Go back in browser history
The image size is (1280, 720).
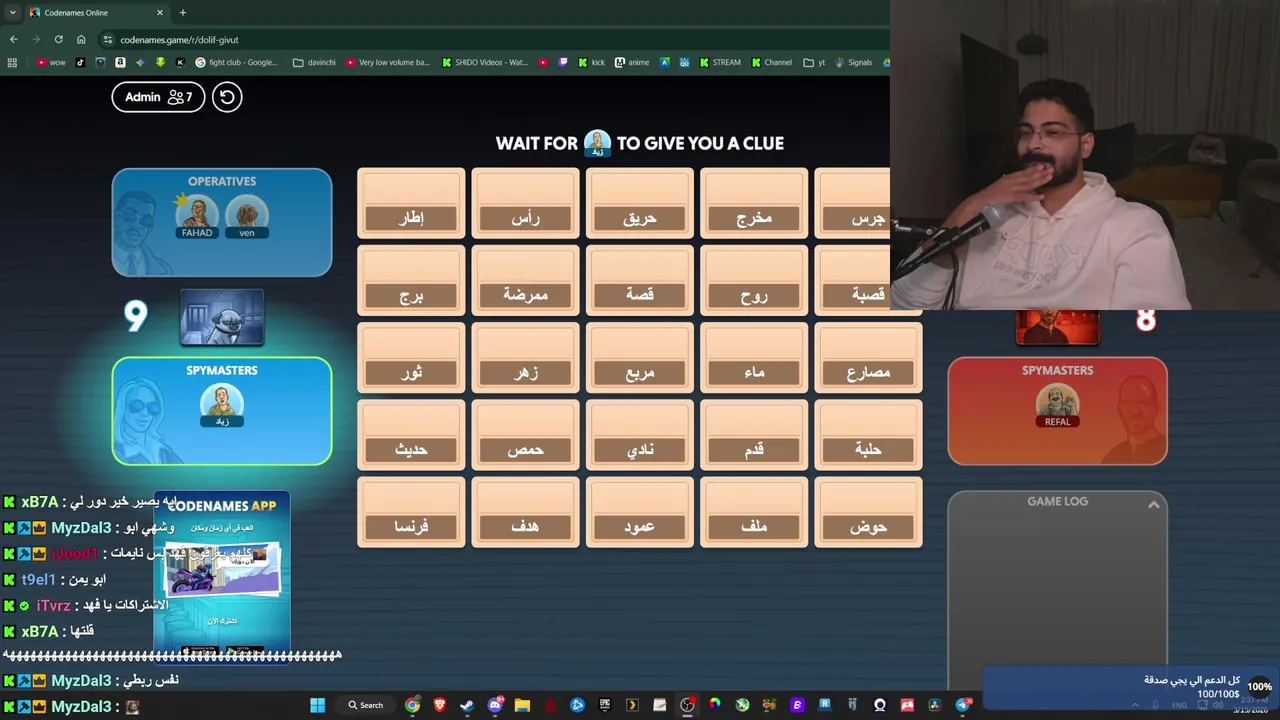pyautogui.click(x=13, y=40)
